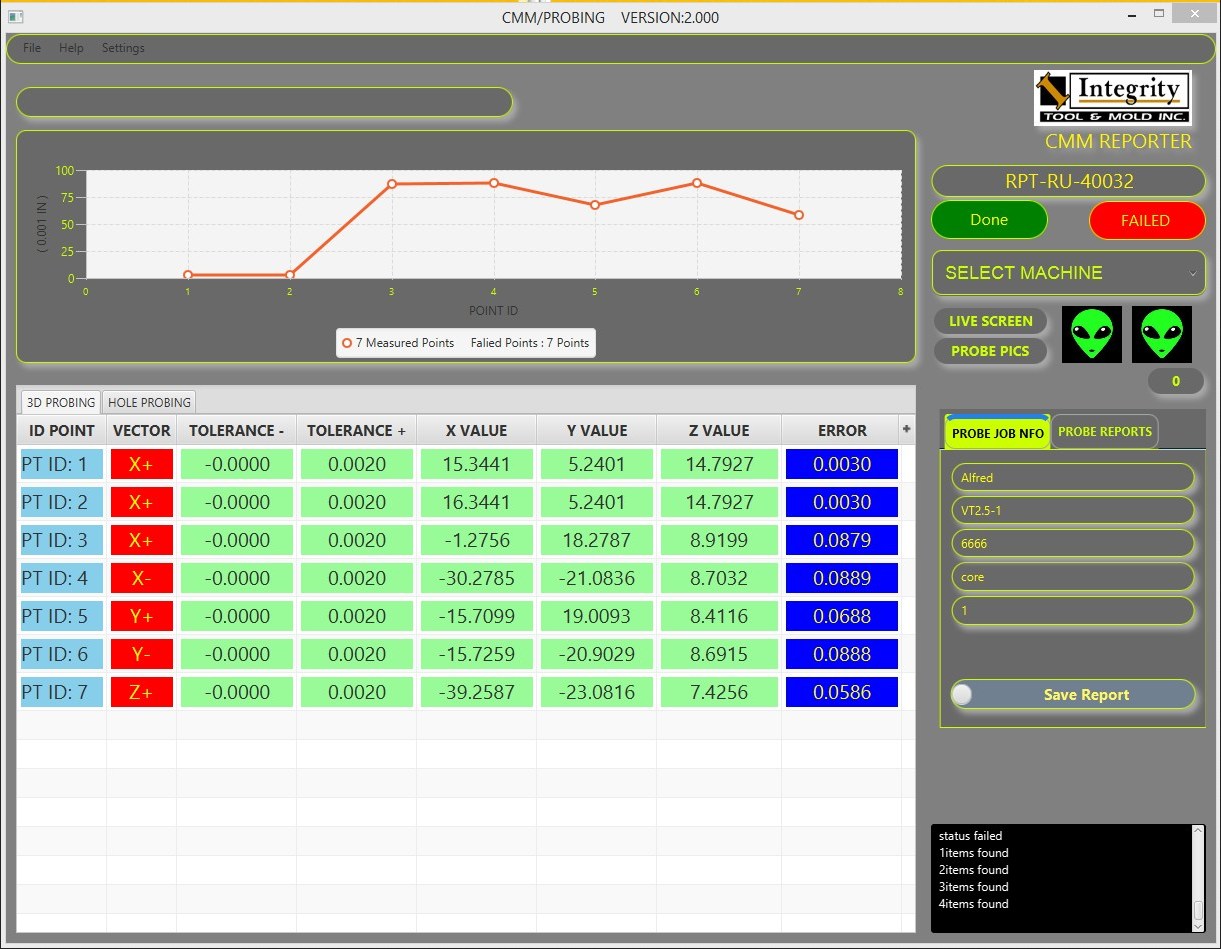Viewport: 1221px width, 949px height.
Task: Click the Z VALUE column header
Action: pyautogui.click(x=719, y=430)
